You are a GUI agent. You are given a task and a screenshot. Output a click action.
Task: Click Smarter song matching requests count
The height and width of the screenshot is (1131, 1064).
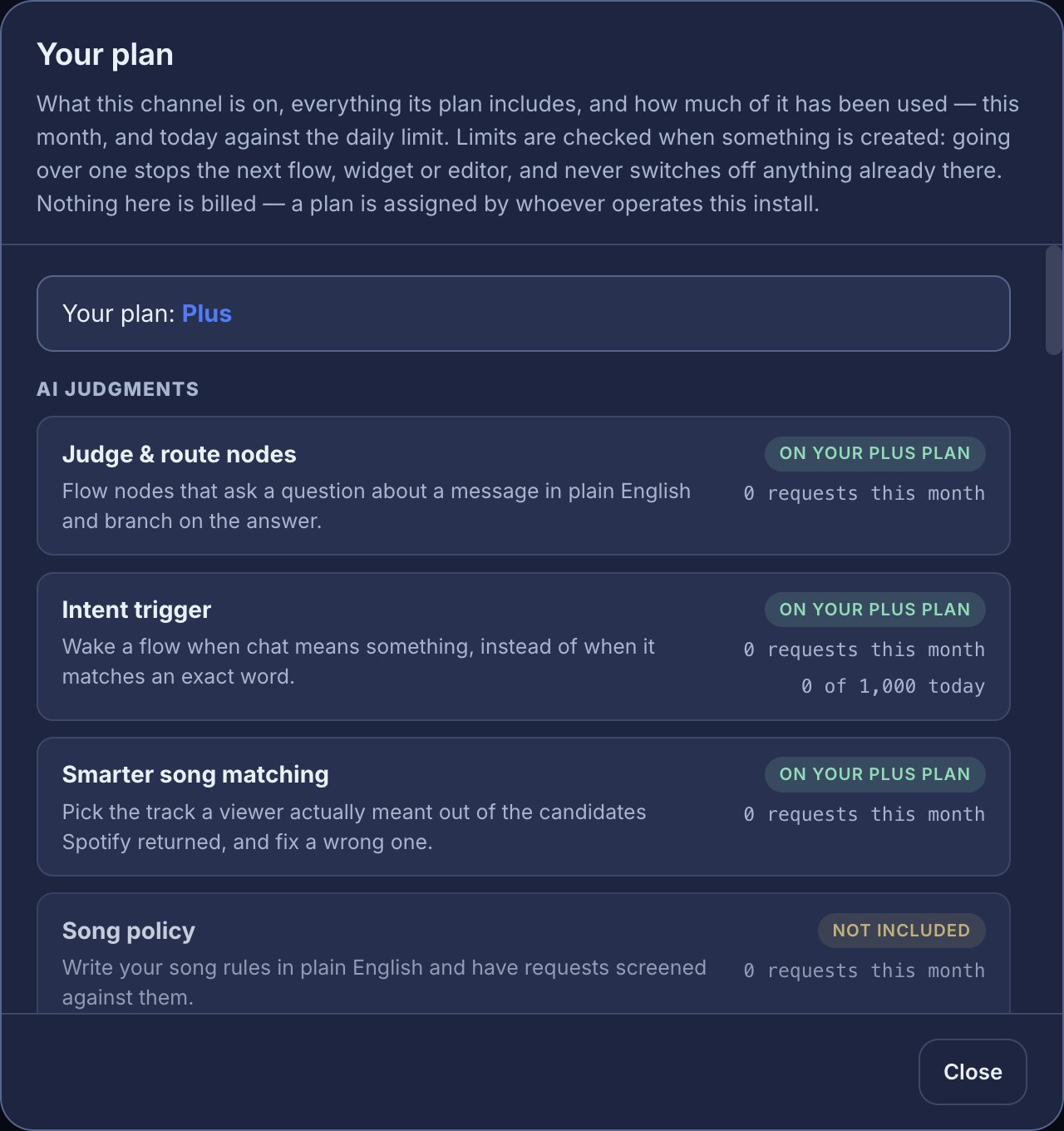click(x=864, y=814)
